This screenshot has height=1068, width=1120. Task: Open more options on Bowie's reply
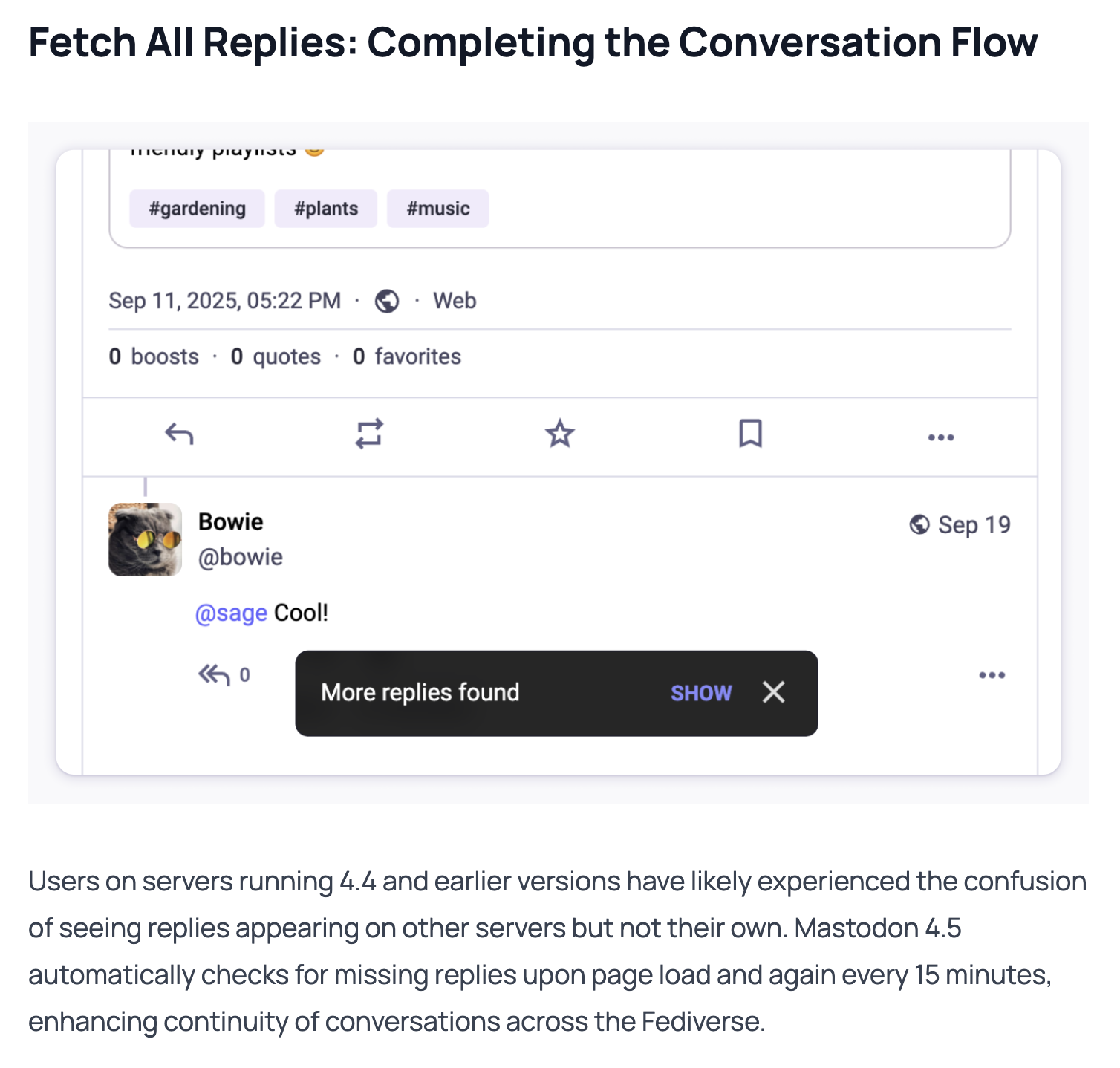[x=992, y=675]
